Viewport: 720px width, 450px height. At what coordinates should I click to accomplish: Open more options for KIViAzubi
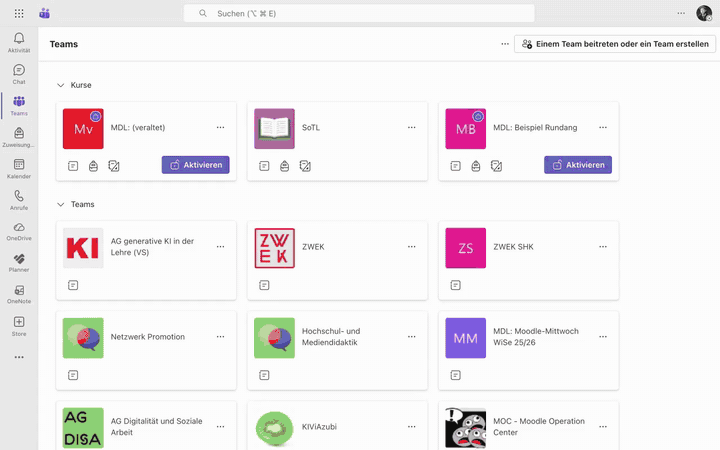click(x=411, y=427)
